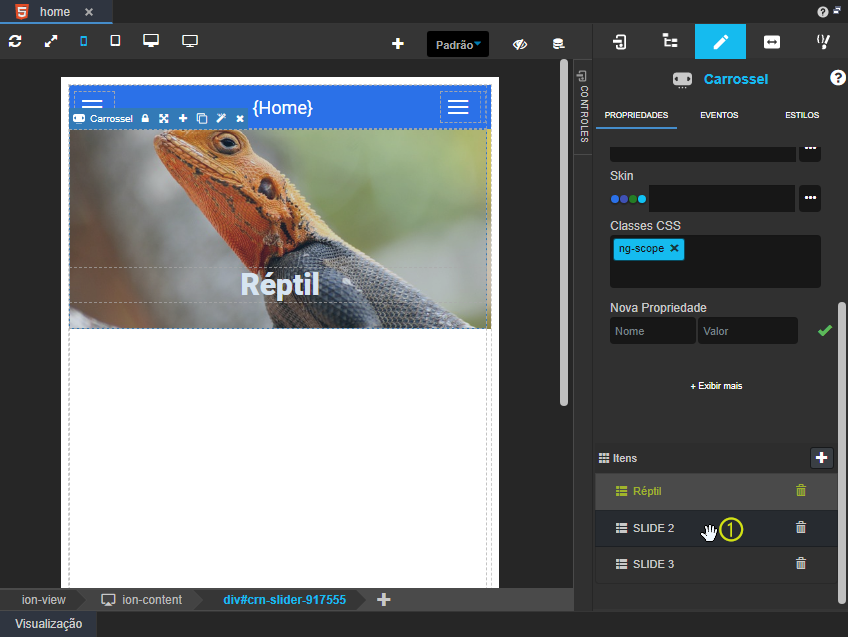
Task: Expand the CONTROLES side panel
Action: [x=583, y=107]
